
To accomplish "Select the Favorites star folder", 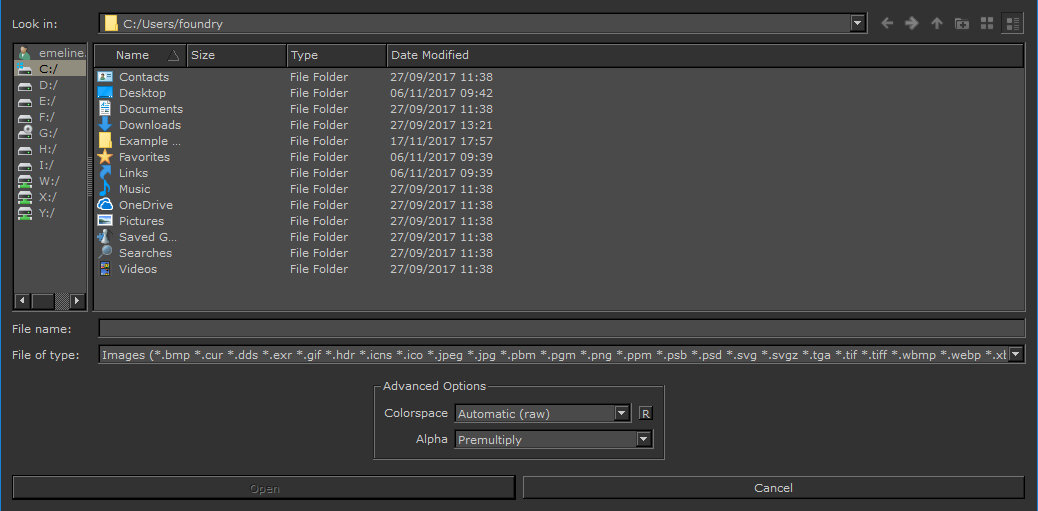I will pos(144,157).
